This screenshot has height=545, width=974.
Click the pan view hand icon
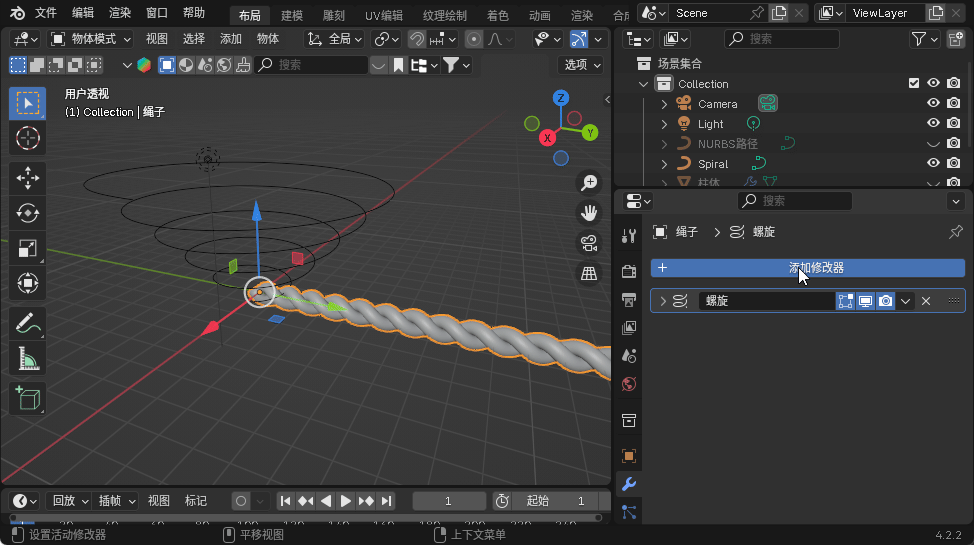[588, 213]
